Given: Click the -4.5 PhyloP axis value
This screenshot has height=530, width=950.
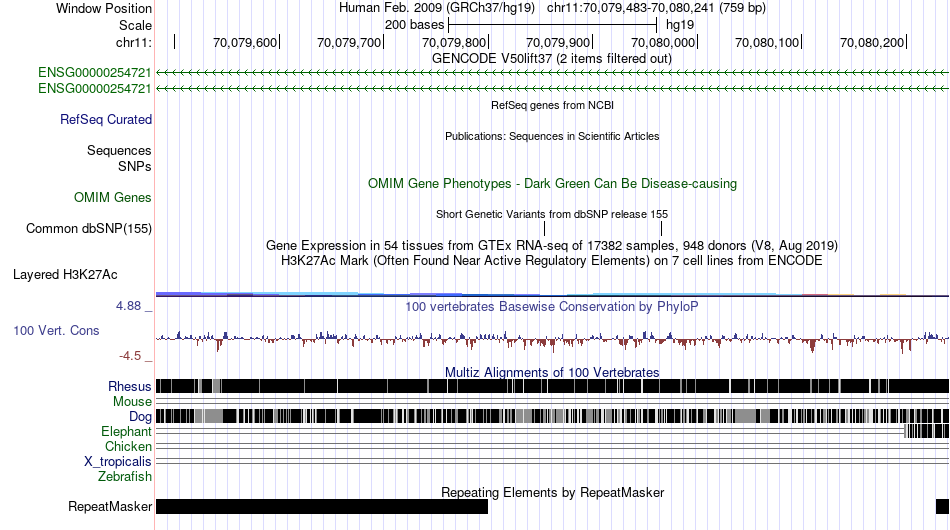Looking at the screenshot, I should [x=130, y=356].
